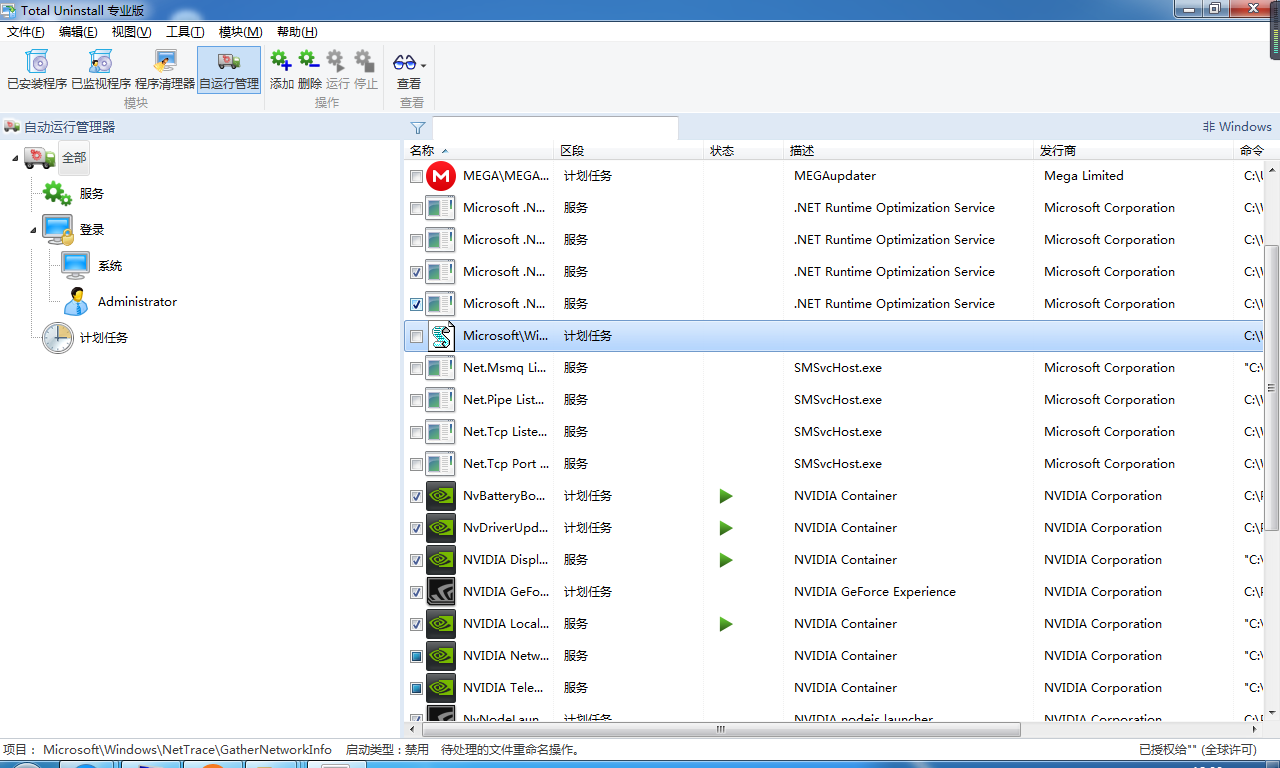Open the 查看 dropdown arrow
This screenshot has height=768, width=1280.
click(423, 63)
